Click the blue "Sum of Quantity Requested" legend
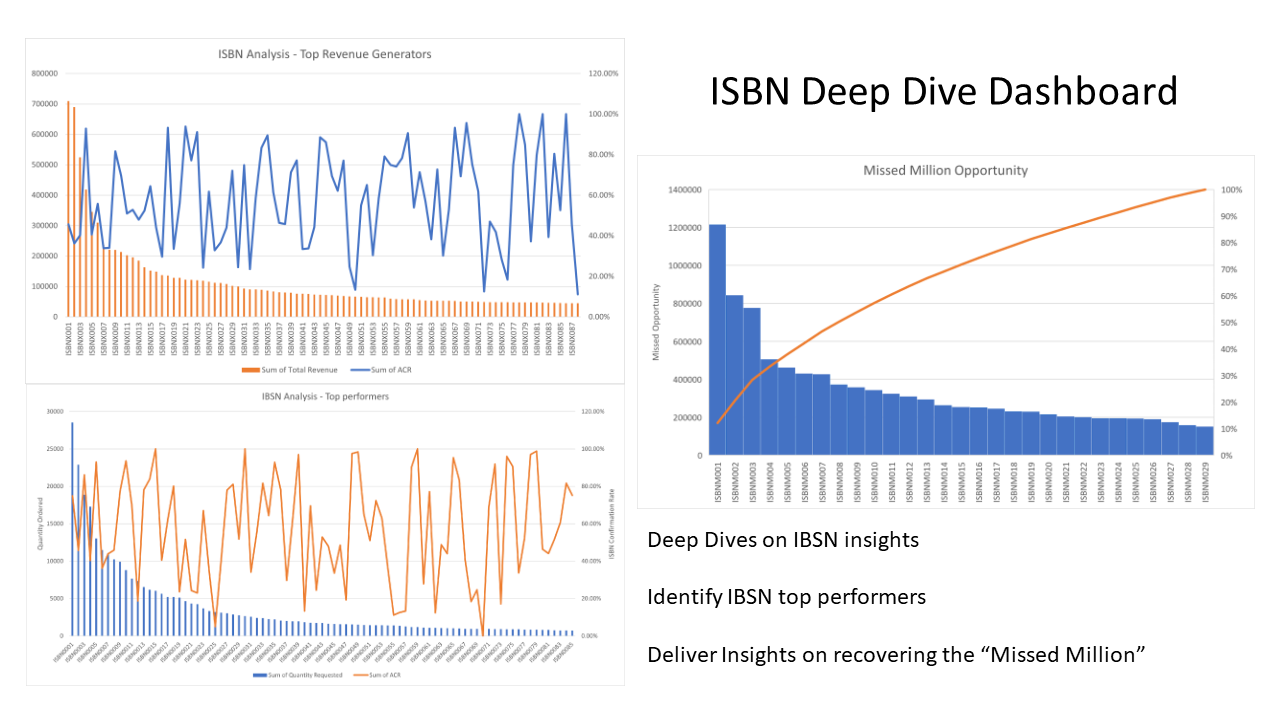This screenshot has width=1280, height=720. 262,675
